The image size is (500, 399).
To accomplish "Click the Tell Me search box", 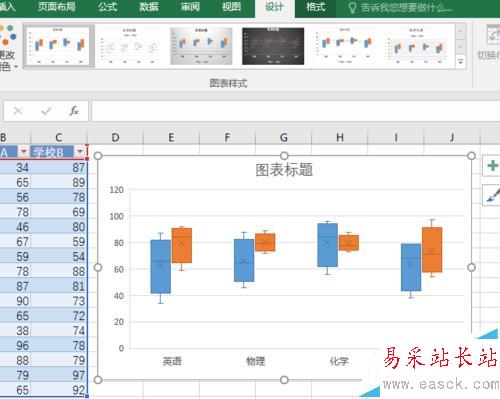I will point(400,7).
